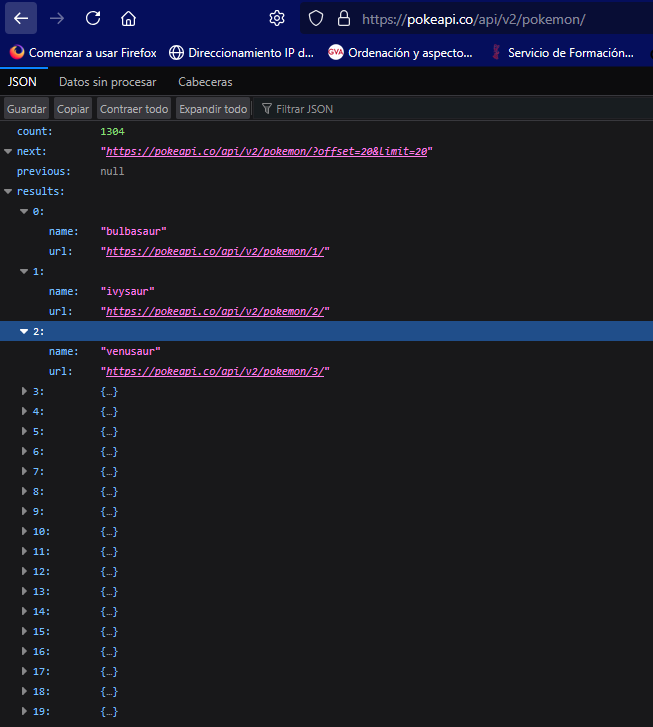Show tracking protection shield info
Screen dimensions: 653x727
[x=316, y=19]
